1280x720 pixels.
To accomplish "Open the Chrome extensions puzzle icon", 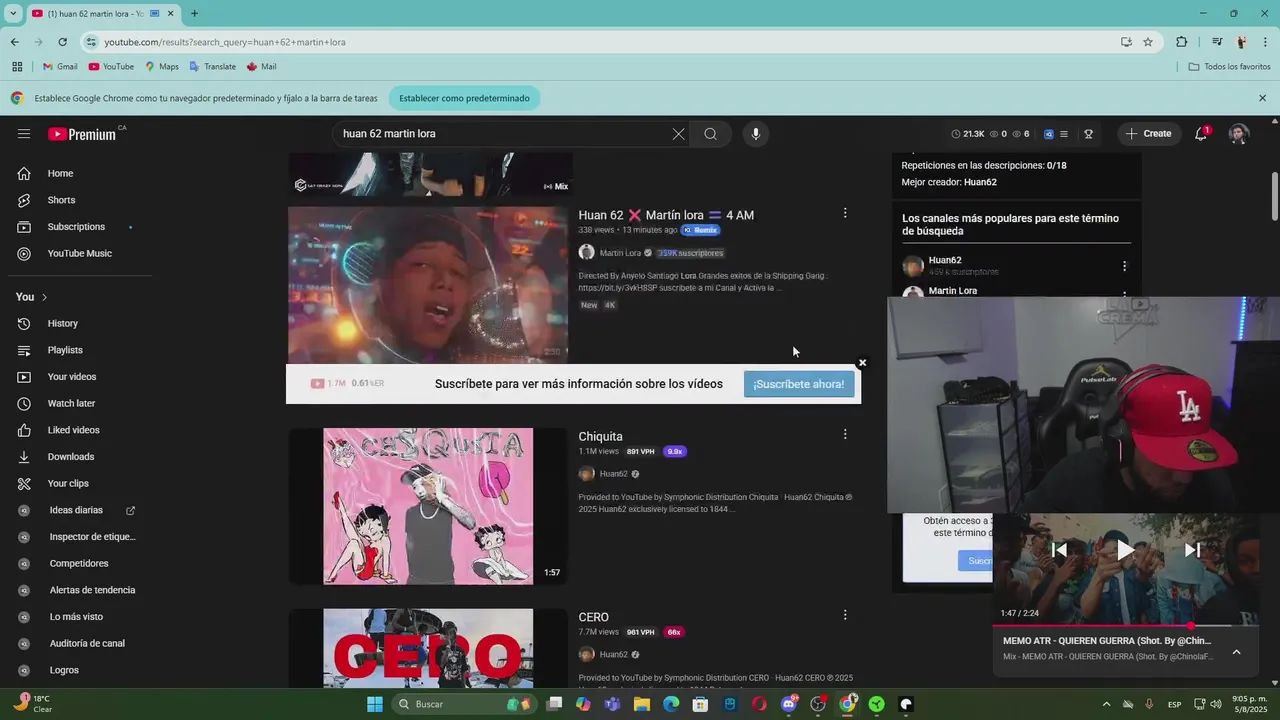I will coord(1182,42).
